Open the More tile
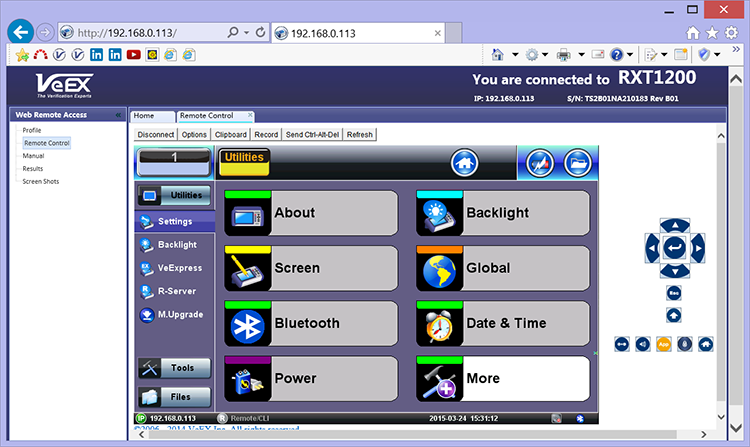The width and height of the screenshot is (750, 447). [x=503, y=379]
